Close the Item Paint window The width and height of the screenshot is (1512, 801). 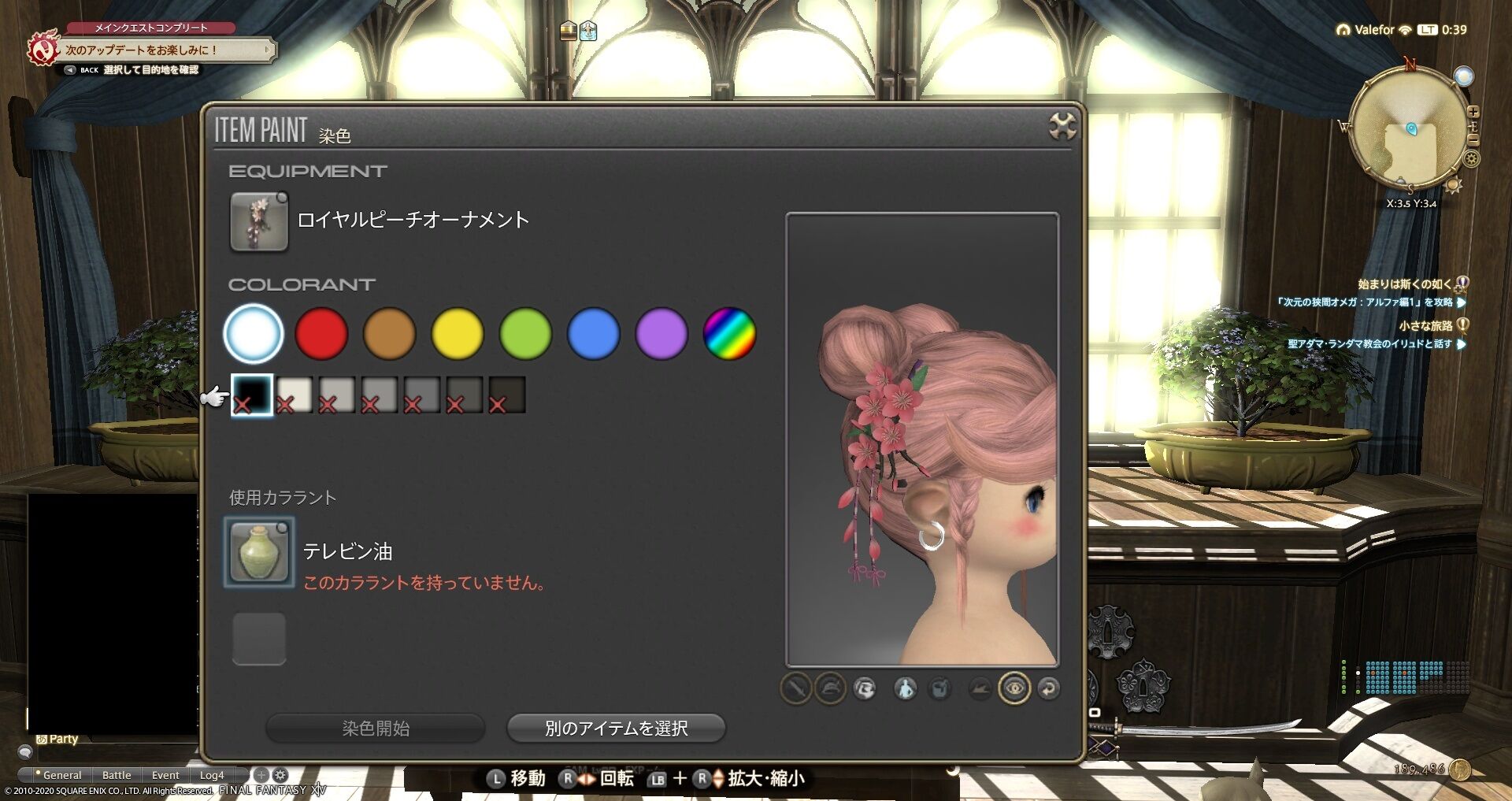pyautogui.click(x=1062, y=126)
